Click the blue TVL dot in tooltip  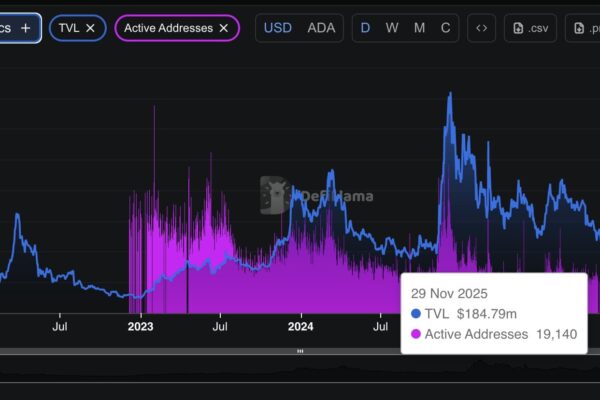[416, 314]
